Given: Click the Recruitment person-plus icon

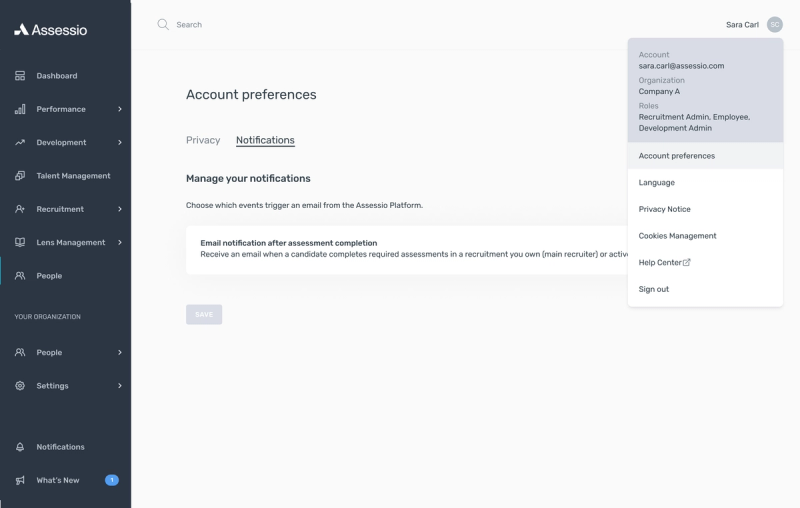Looking at the screenshot, I should pyautogui.click(x=20, y=209).
